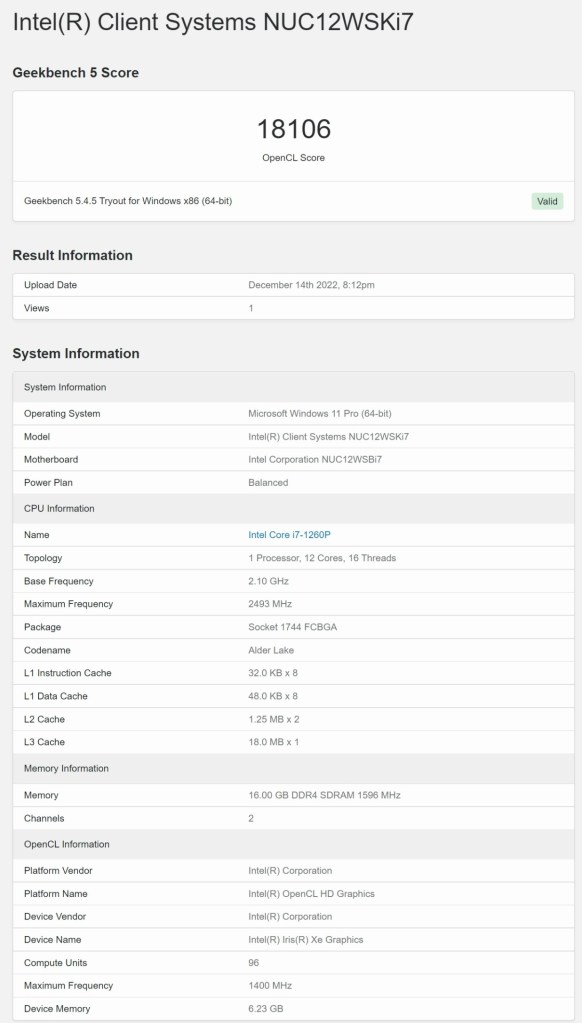Click the 'Channels' label
This screenshot has height=1023, width=582.
pos(44,818)
